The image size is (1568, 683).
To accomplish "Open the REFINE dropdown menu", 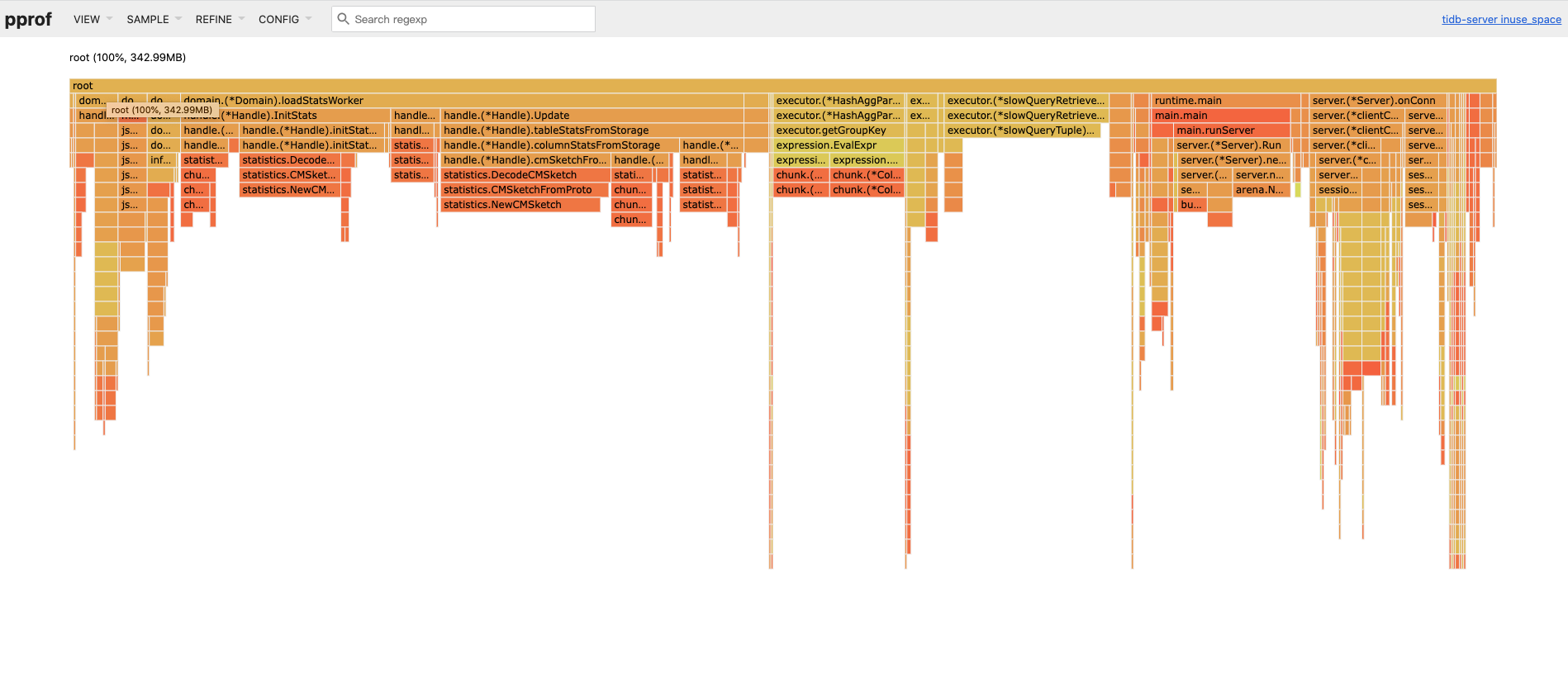I will 219,19.
